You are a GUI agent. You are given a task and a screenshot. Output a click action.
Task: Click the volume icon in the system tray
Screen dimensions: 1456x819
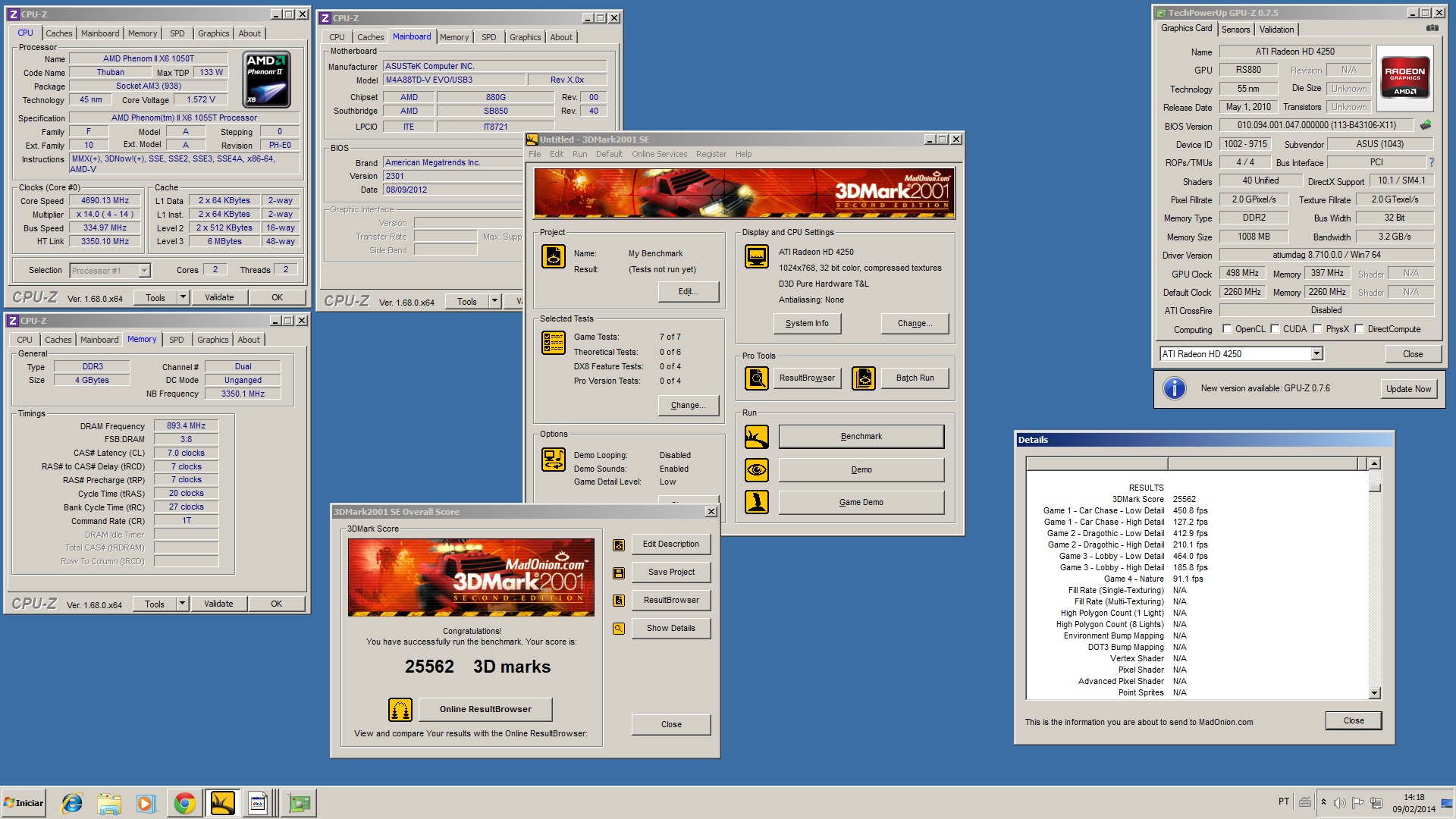(x=1340, y=802)
